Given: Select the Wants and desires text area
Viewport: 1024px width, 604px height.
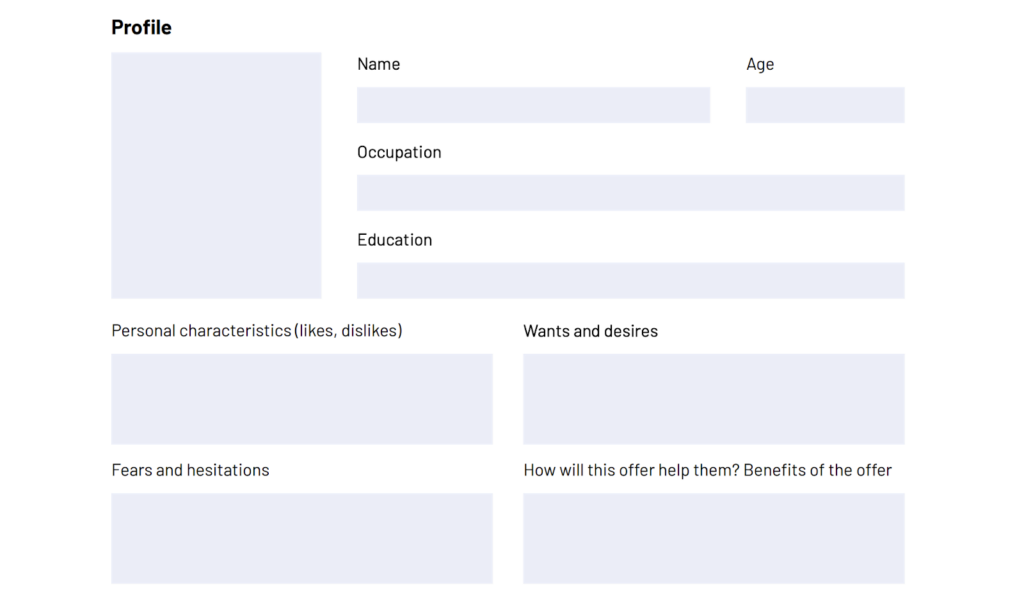Looking at the screenshot, I should tap(714, 399).
